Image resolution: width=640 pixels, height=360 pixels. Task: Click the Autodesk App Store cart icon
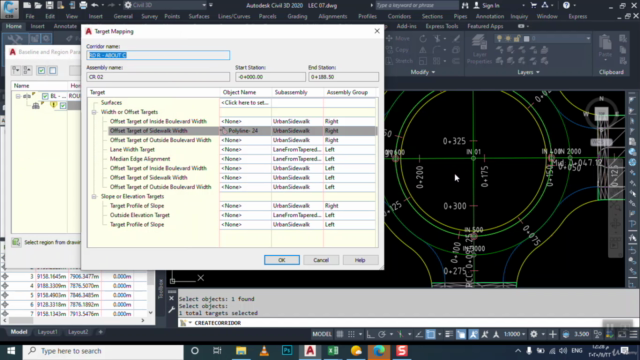pos(533,5)
